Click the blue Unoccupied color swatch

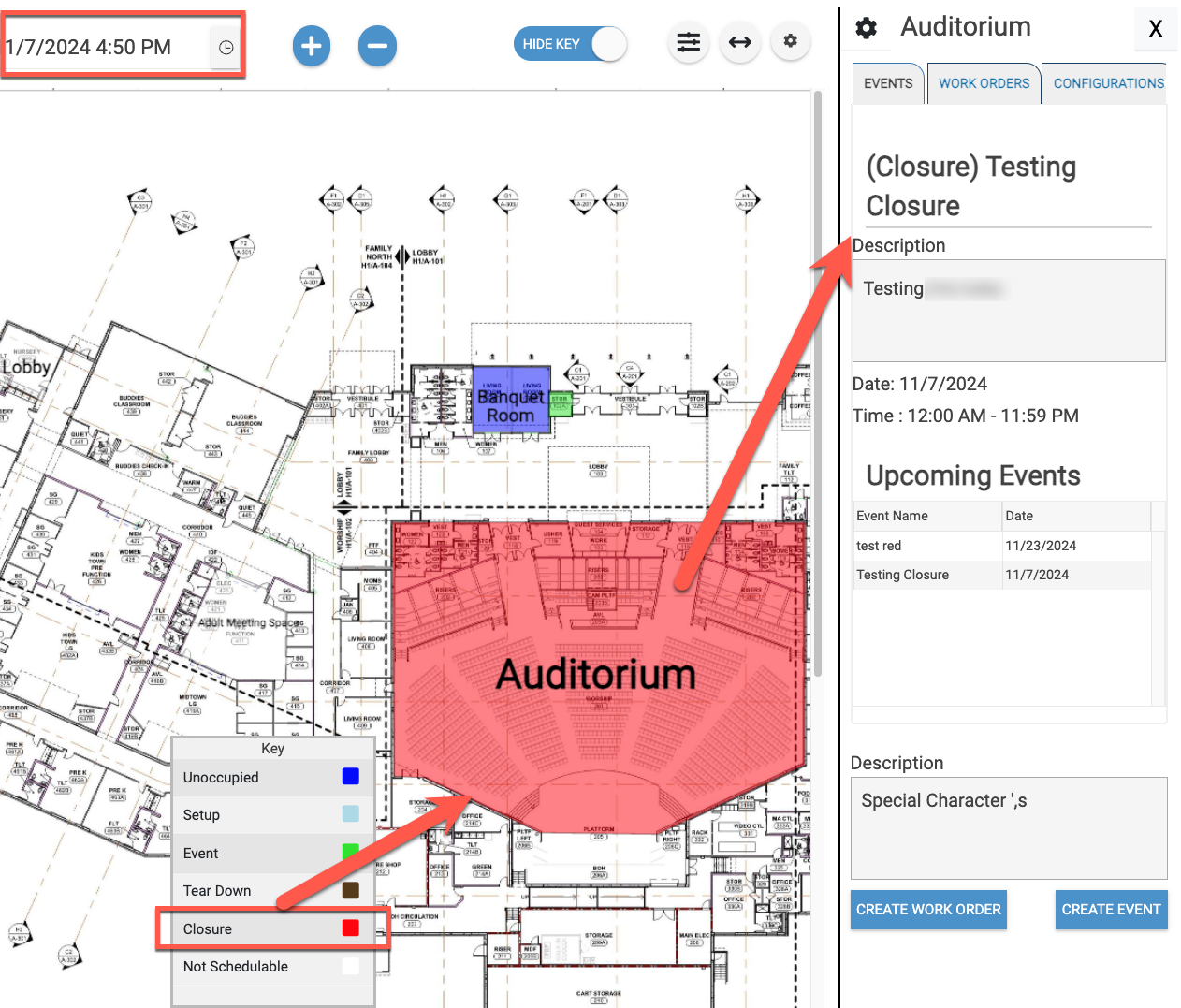[x=351, y=776]
